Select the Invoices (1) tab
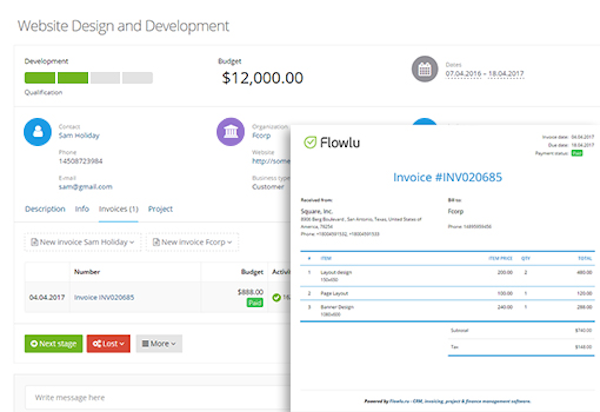 click(x=118, y=209)
